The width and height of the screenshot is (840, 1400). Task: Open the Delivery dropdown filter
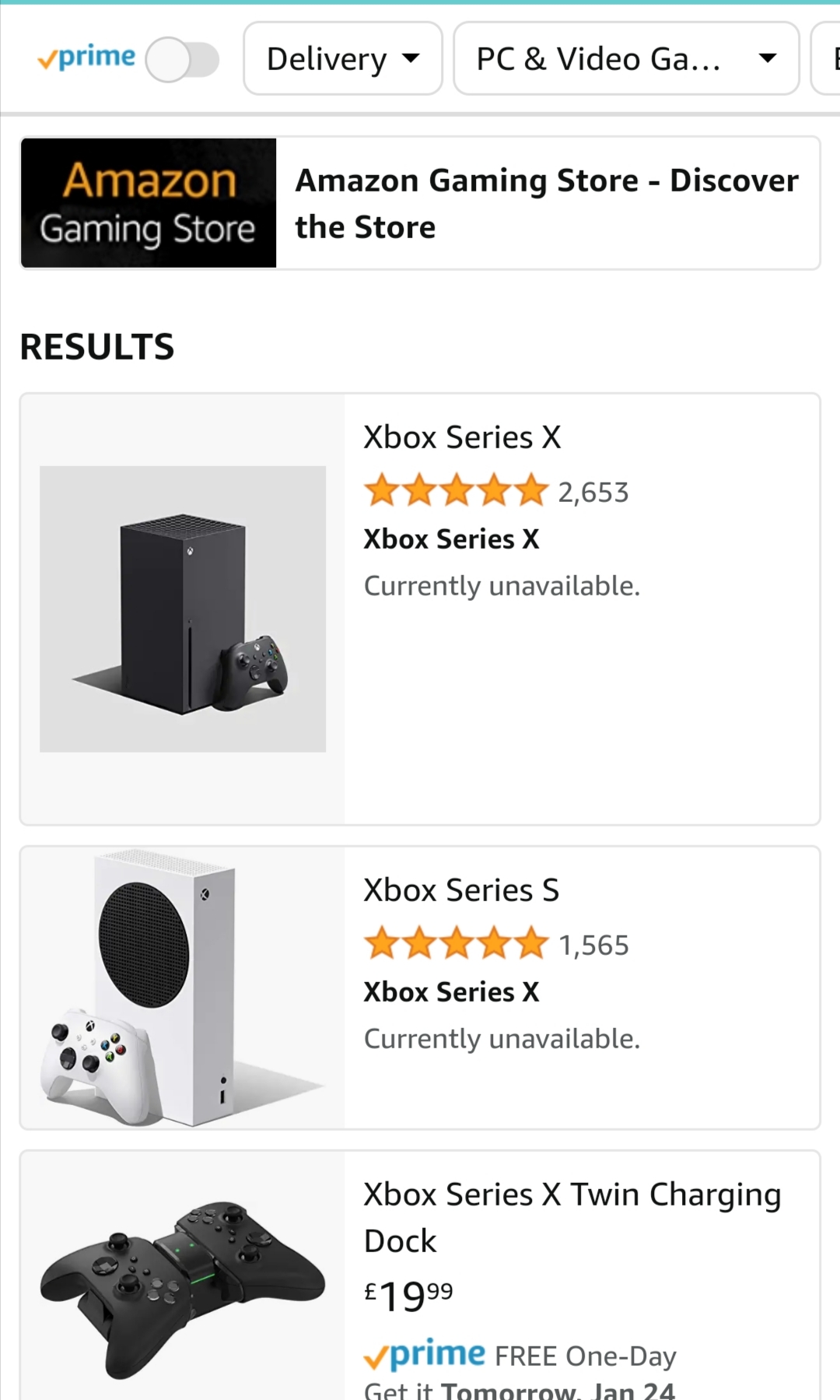[342, 59]
